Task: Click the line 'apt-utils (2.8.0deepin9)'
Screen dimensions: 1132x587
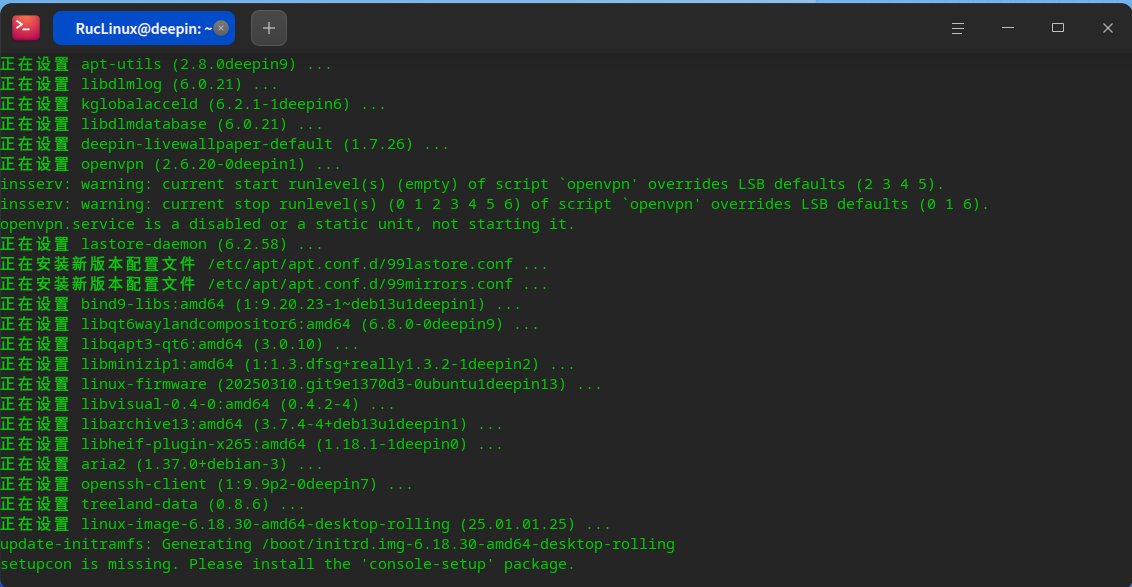Action: [x=166, y=64]
